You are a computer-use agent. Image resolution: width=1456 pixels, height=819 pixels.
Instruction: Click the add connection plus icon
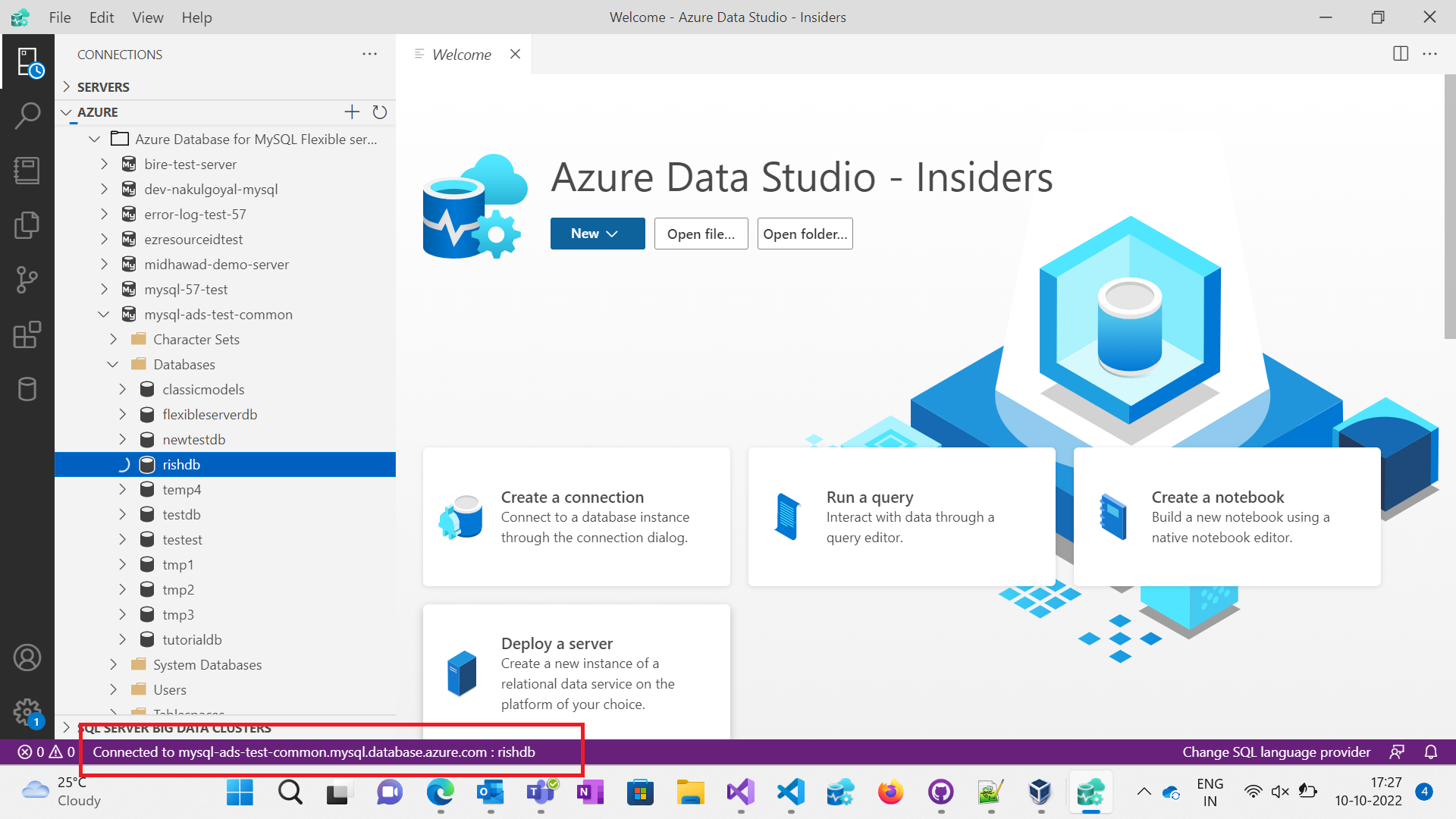(351, 111)
